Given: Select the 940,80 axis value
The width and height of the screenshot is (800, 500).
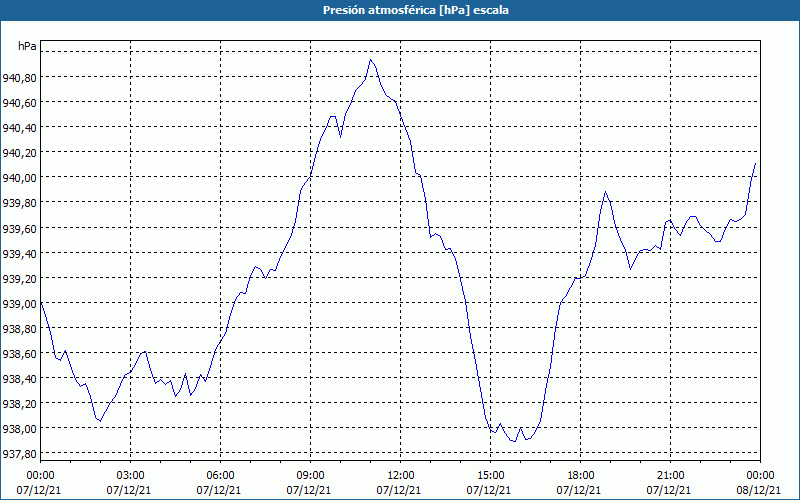Looking at the screenshot, I should tap(19, 78).
